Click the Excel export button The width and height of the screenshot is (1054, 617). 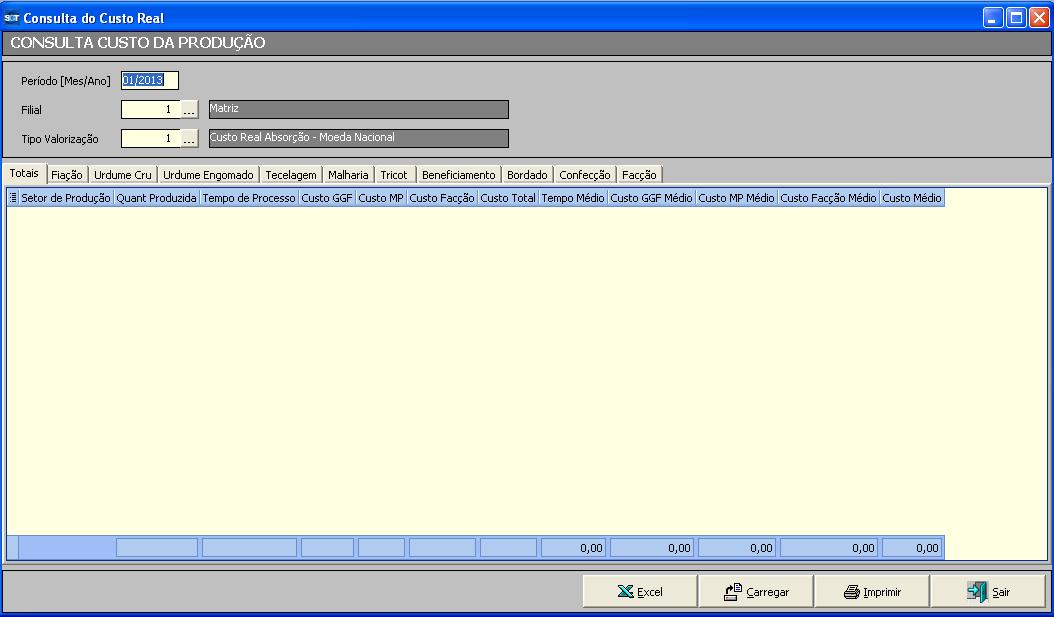coord(640,592)
